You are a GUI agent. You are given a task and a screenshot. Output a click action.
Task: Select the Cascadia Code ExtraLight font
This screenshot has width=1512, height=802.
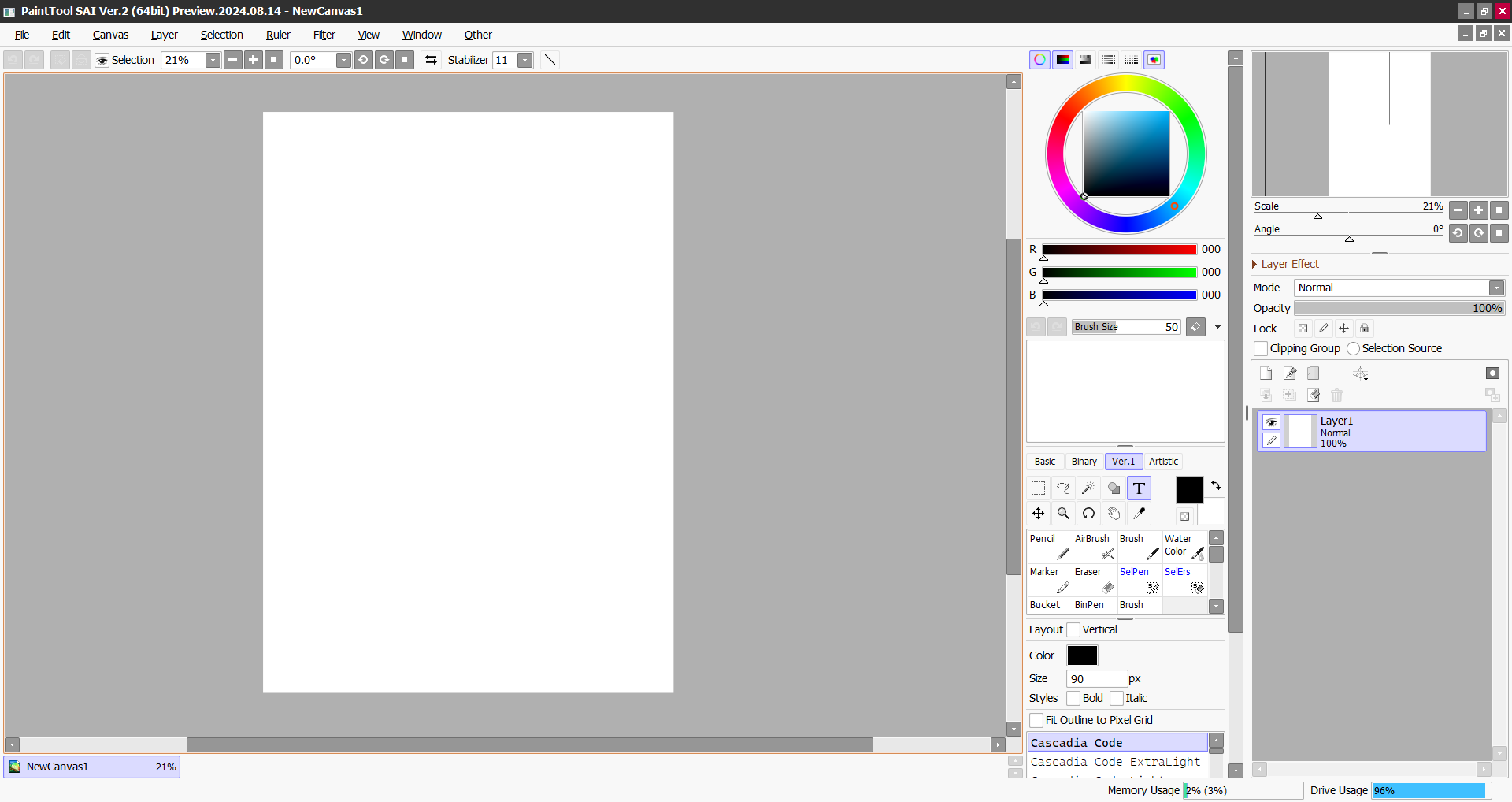click(x=1115, y=763)
